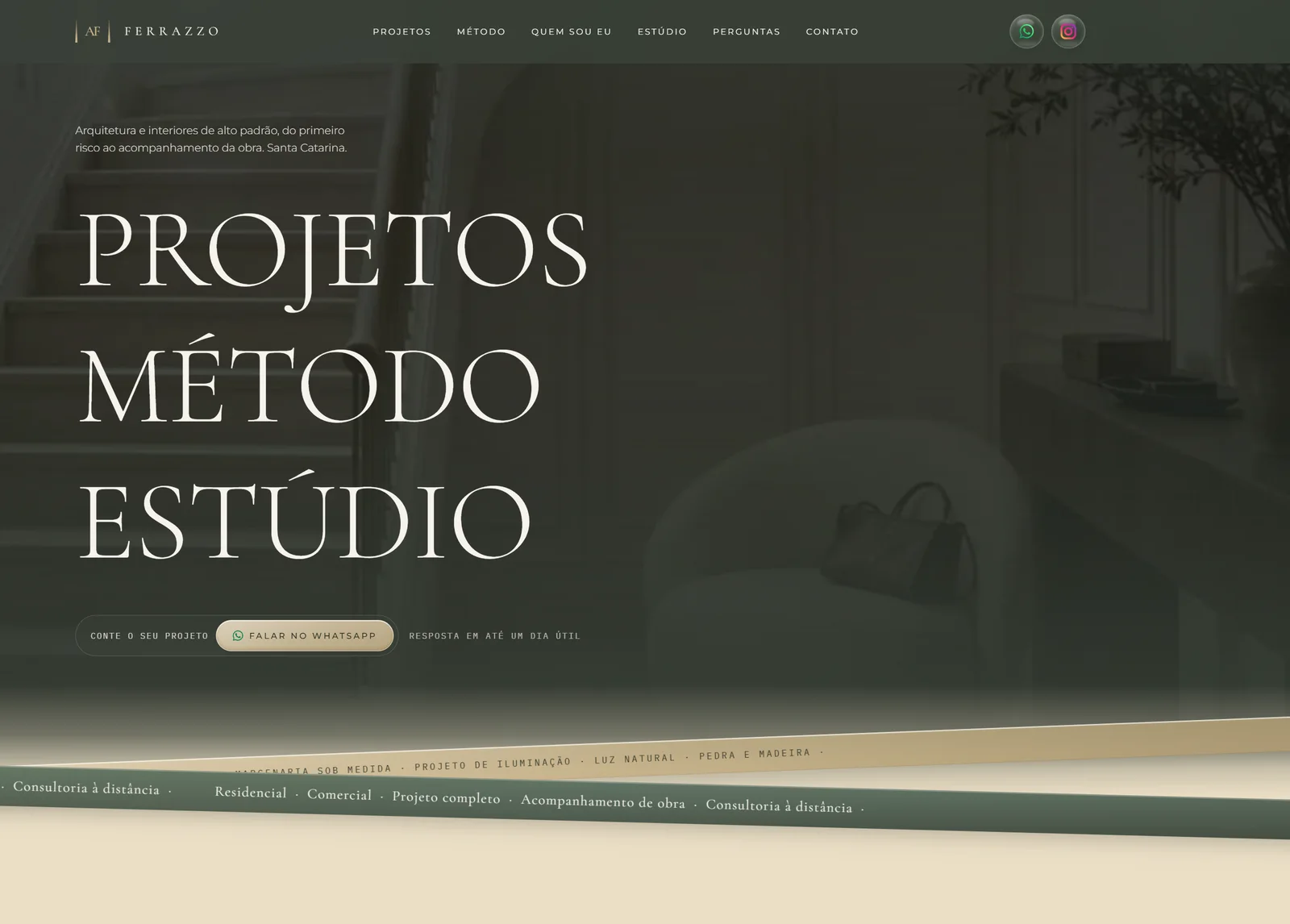
Task: Click 'Conte o seu projeto' label
Action: point(149,636)
